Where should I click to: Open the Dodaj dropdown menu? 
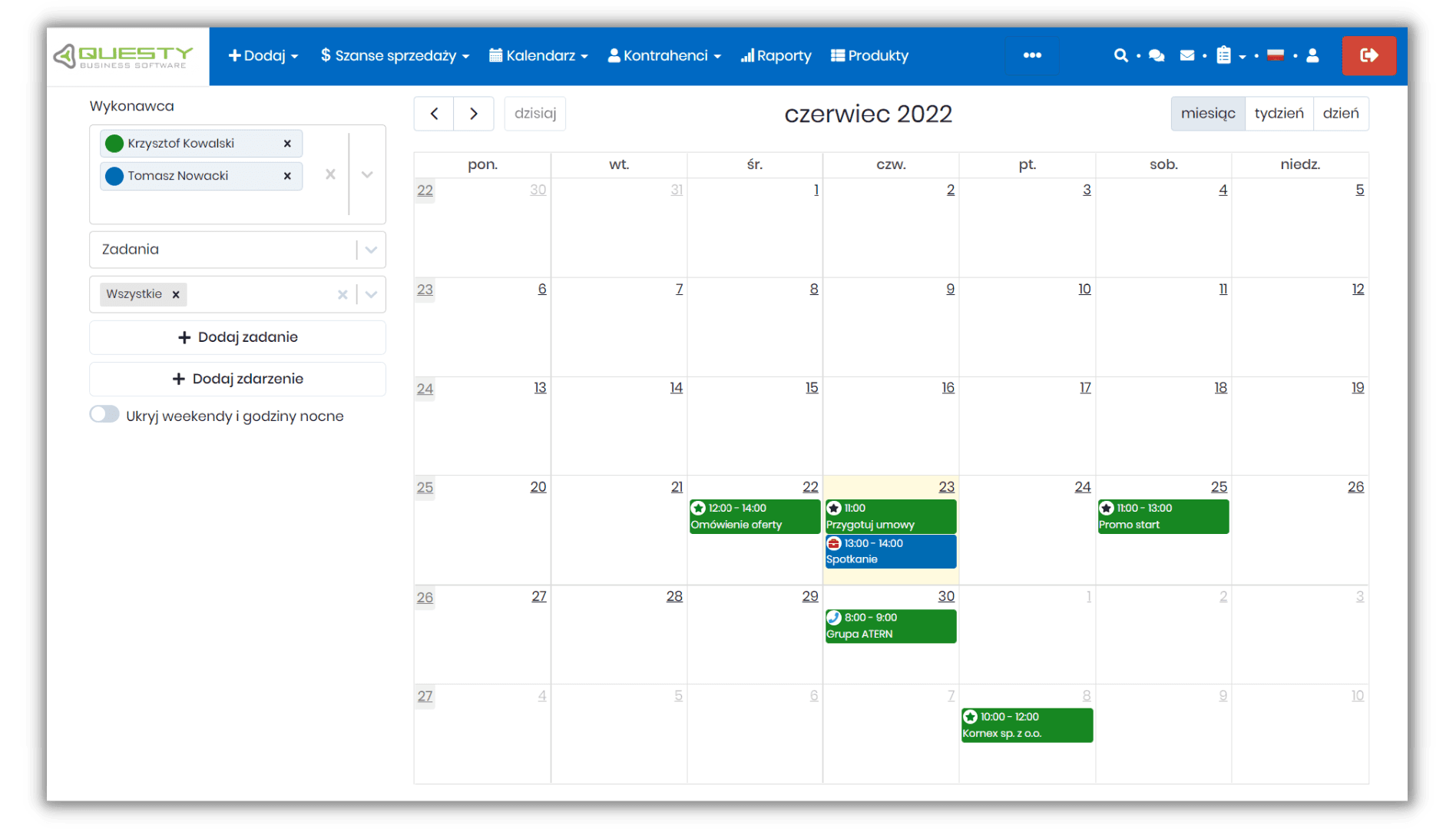[263, 55]
